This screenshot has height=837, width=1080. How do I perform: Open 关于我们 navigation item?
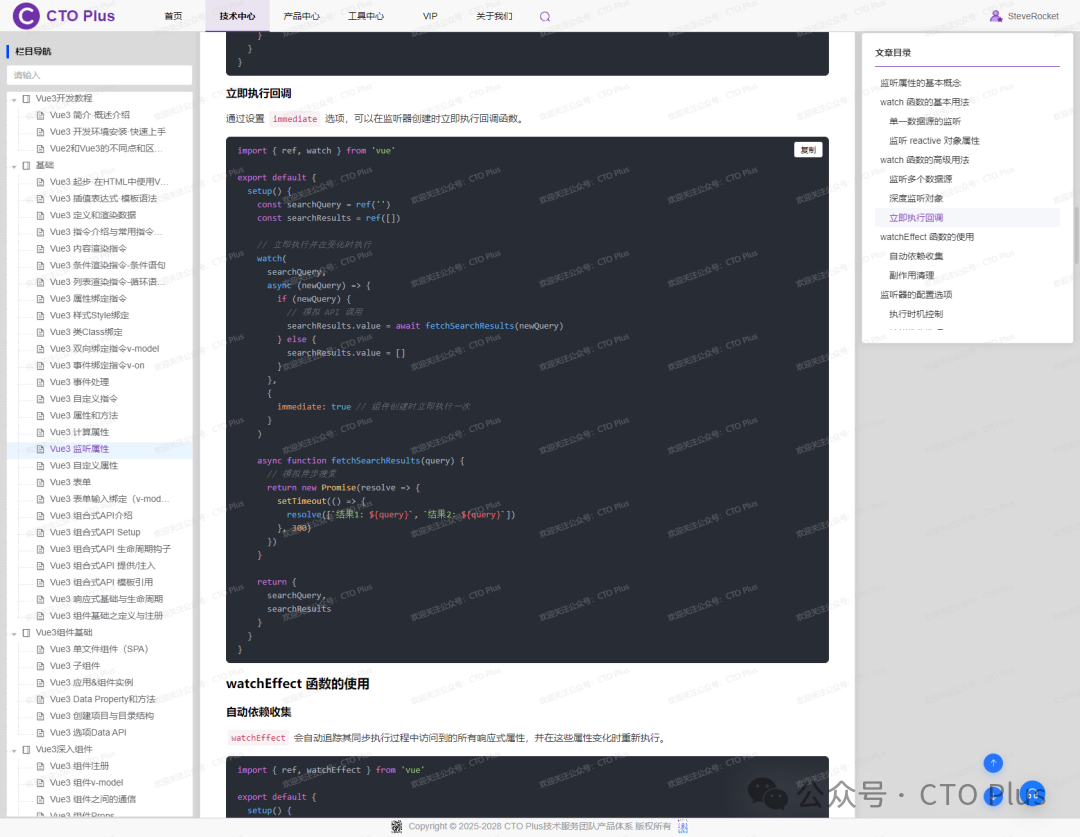(x=495, y=16)
